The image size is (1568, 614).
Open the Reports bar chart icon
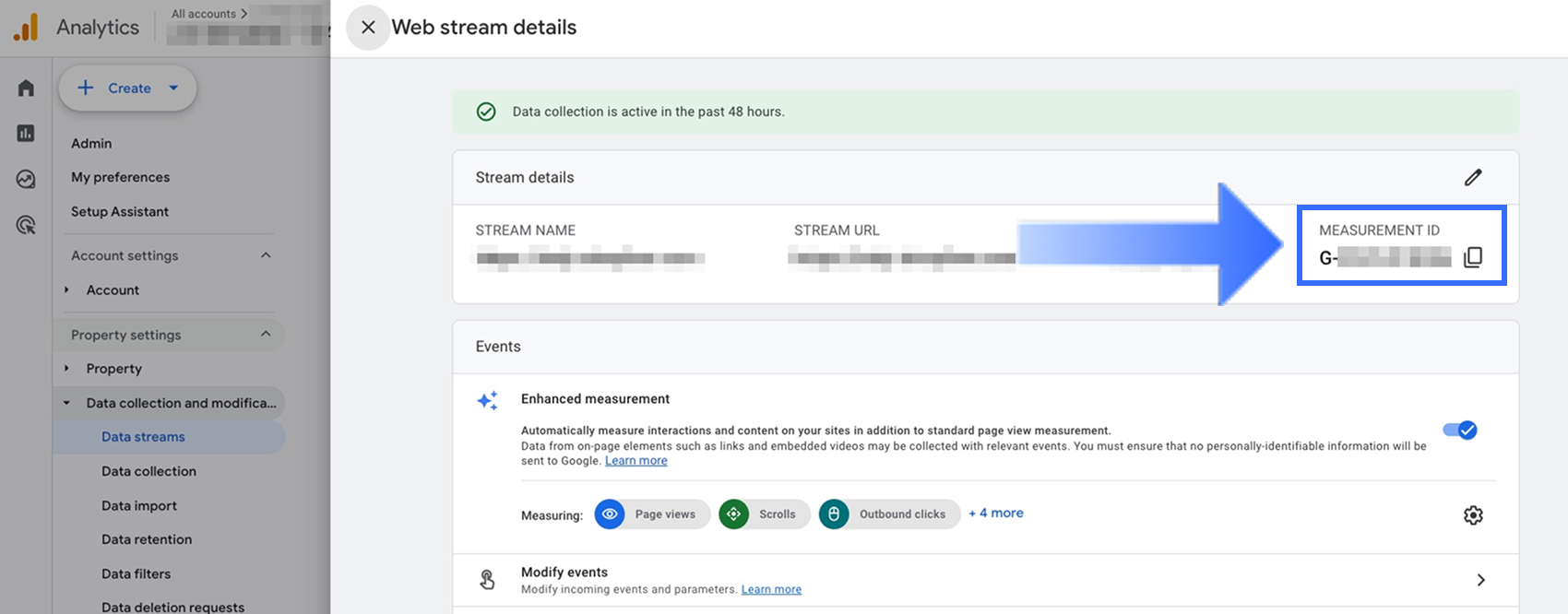(26, 134)
